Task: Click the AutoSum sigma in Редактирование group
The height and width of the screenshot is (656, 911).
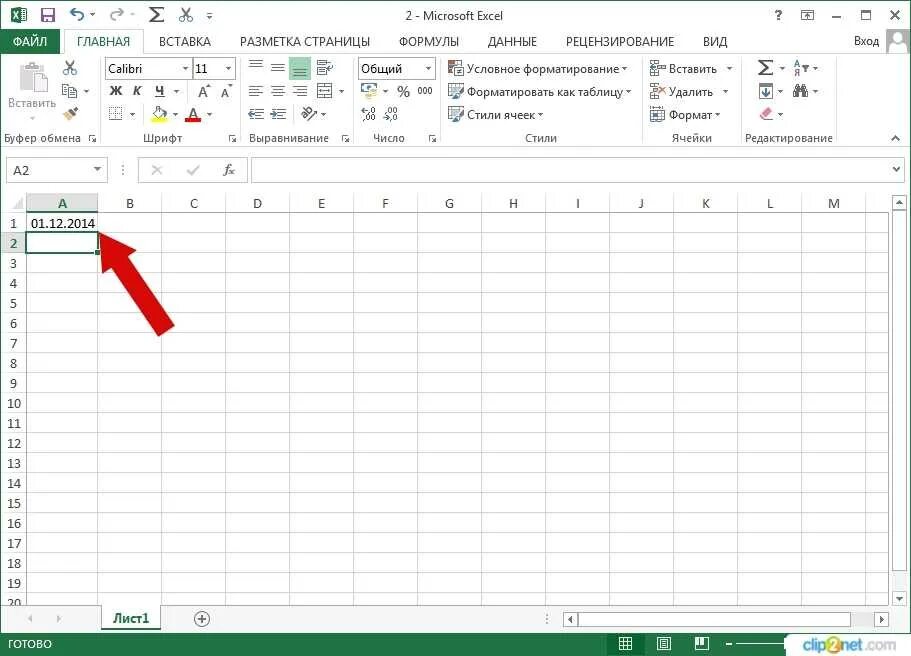Action: [765, 68]
